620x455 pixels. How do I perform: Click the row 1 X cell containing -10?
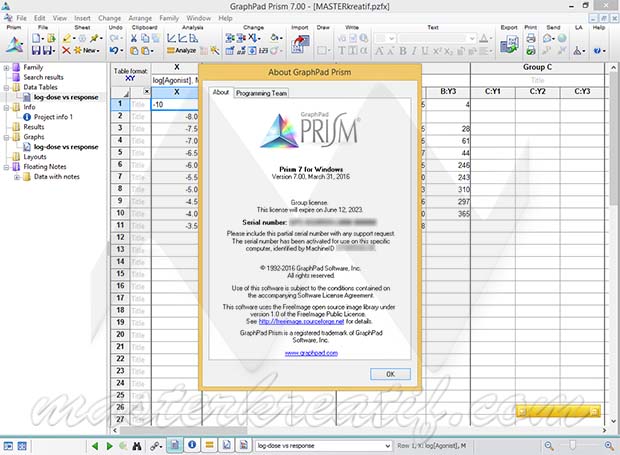tap(175, 104)
